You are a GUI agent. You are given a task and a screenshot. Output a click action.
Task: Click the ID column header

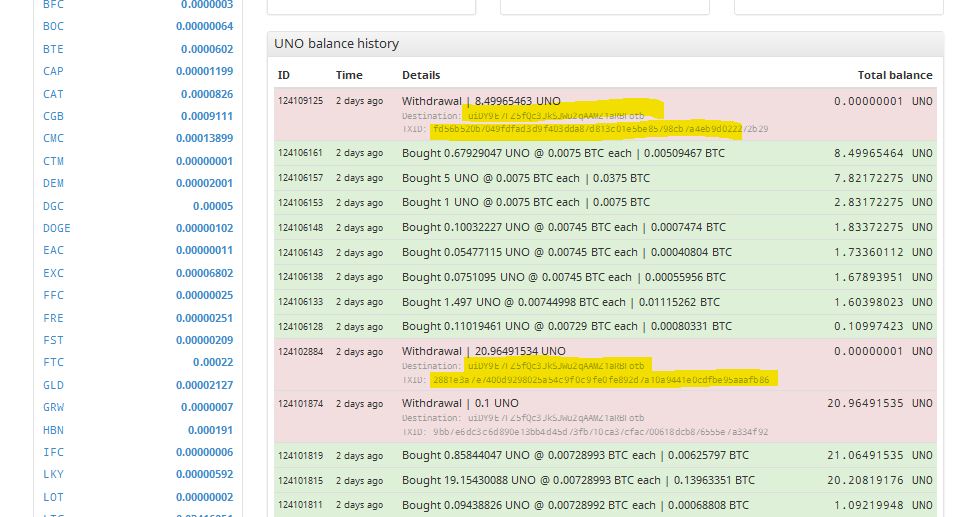284,75
